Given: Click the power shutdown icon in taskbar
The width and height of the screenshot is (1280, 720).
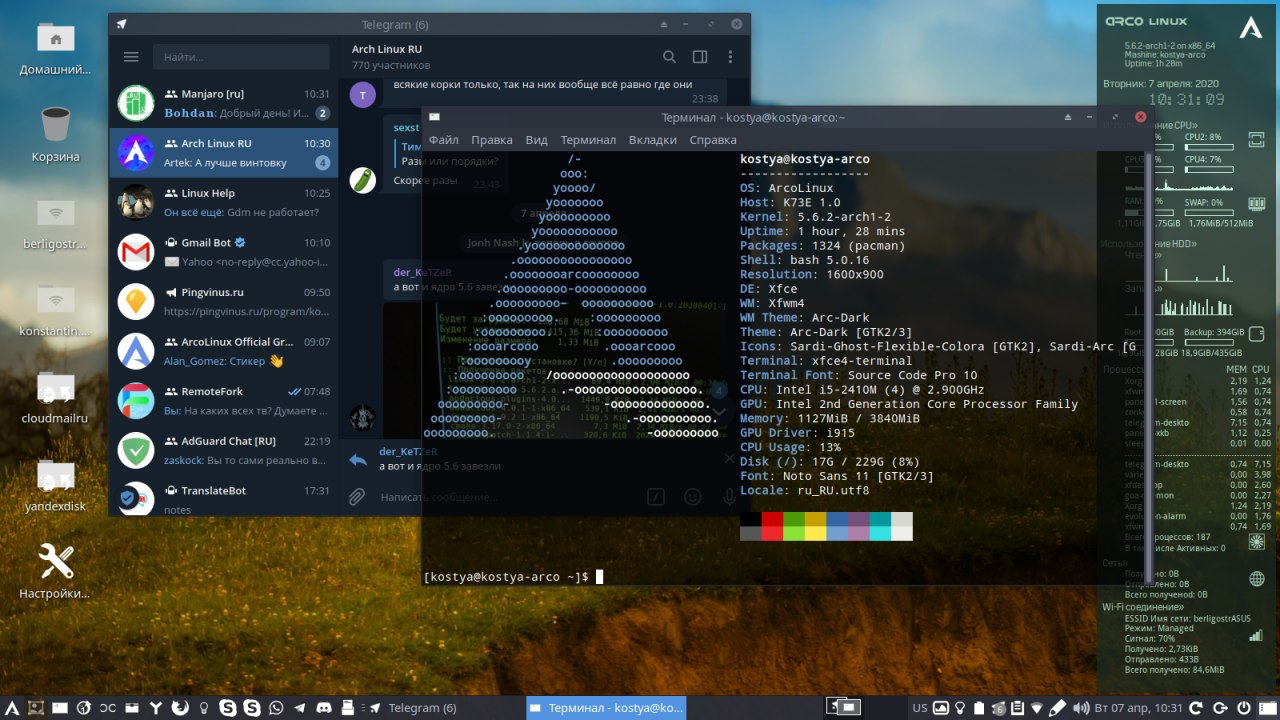Looking at the screenshot, I should click(1244, 708).
